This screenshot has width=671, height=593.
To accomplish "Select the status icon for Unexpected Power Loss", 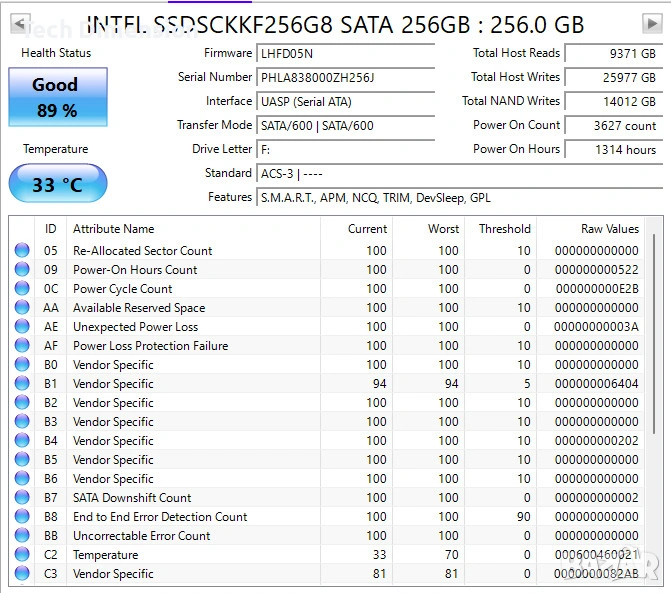I will point(22,327).
